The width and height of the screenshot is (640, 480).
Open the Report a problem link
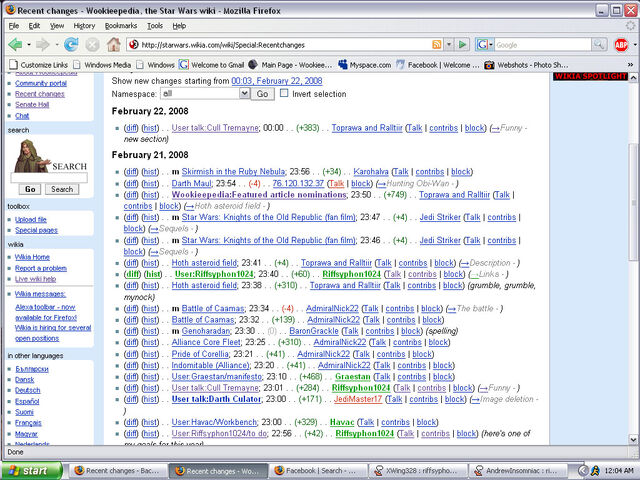pos(41,268)
